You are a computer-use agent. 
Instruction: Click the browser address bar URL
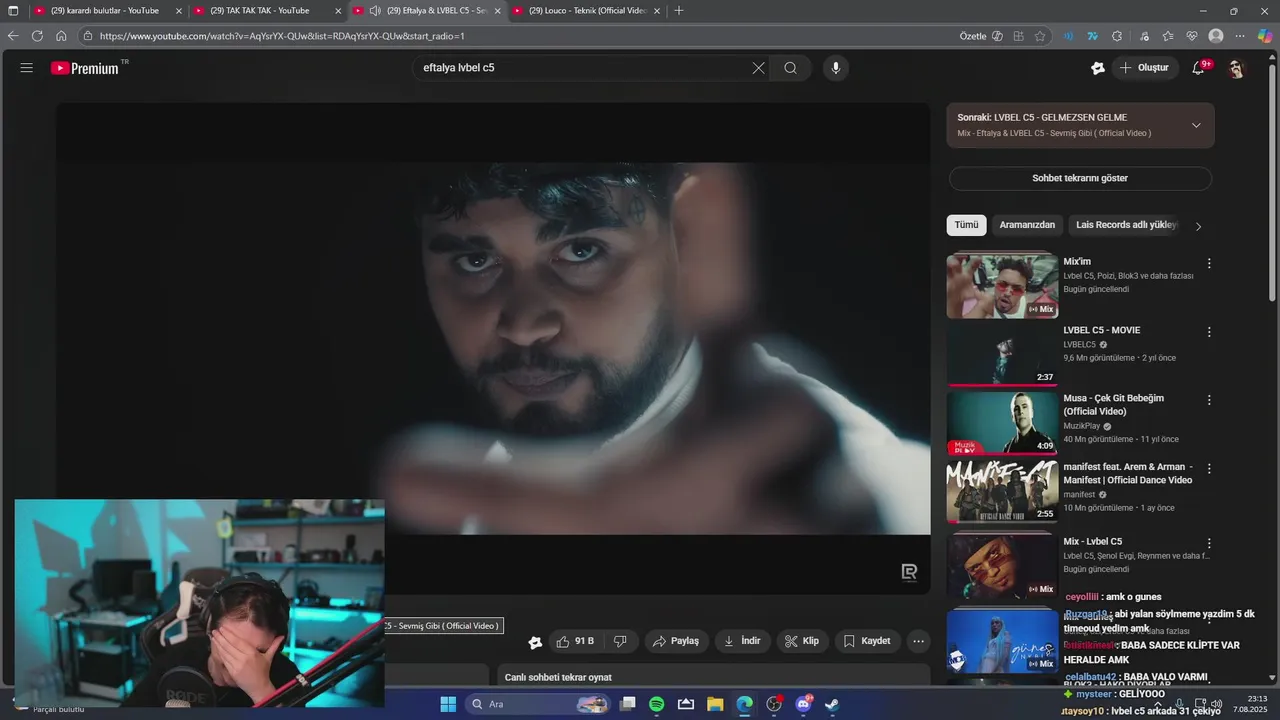click(x=282, y=36)
